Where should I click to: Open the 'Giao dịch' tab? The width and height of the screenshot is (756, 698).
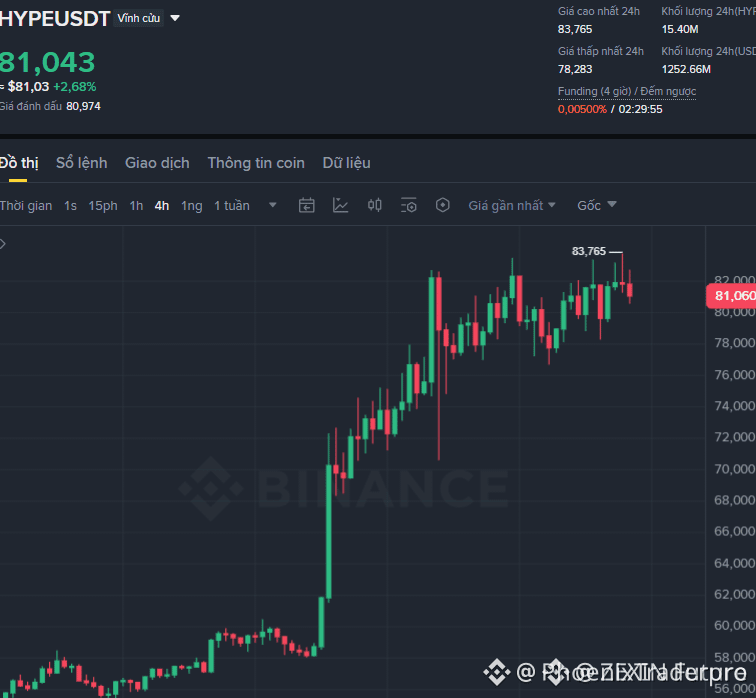[157, 163]
